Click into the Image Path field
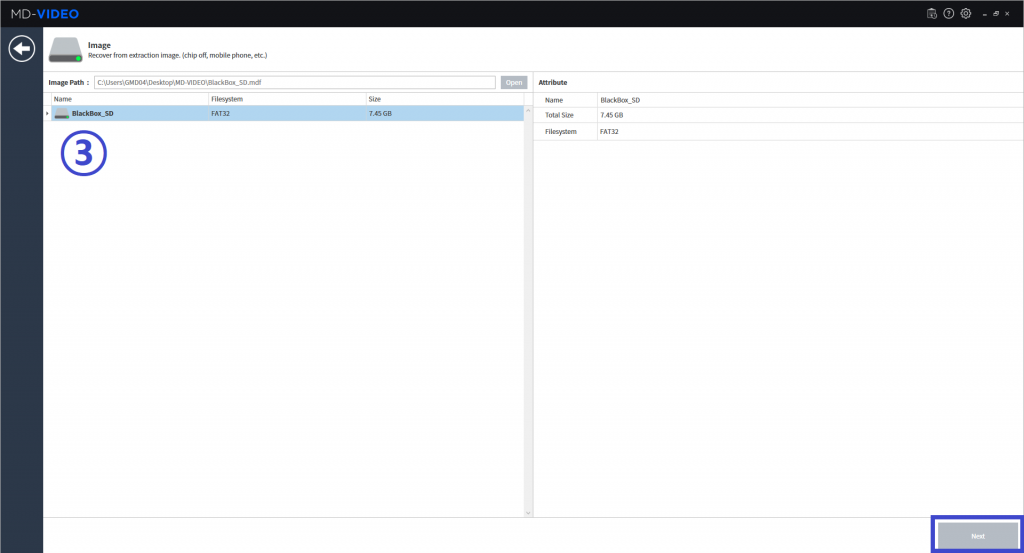This screenshot has width=1024, height=553. (295, 82)
